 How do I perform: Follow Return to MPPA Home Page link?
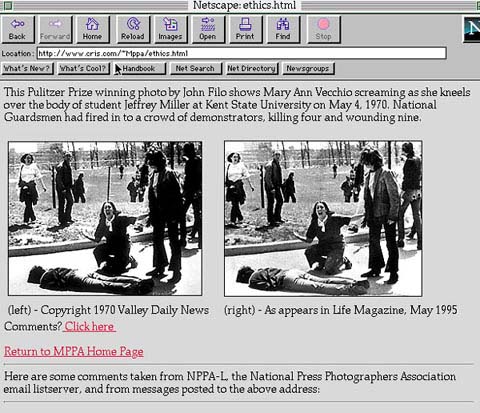(74, 351)
